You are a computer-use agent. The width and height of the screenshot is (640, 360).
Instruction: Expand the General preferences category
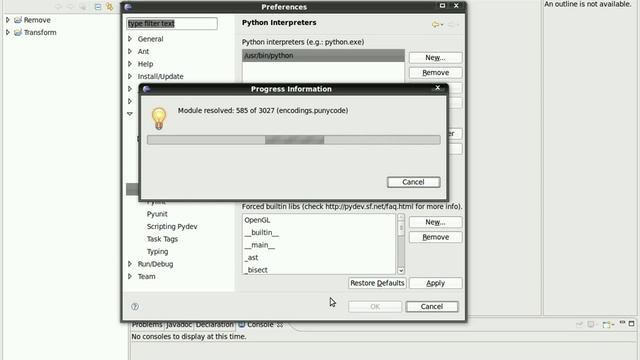130,39
